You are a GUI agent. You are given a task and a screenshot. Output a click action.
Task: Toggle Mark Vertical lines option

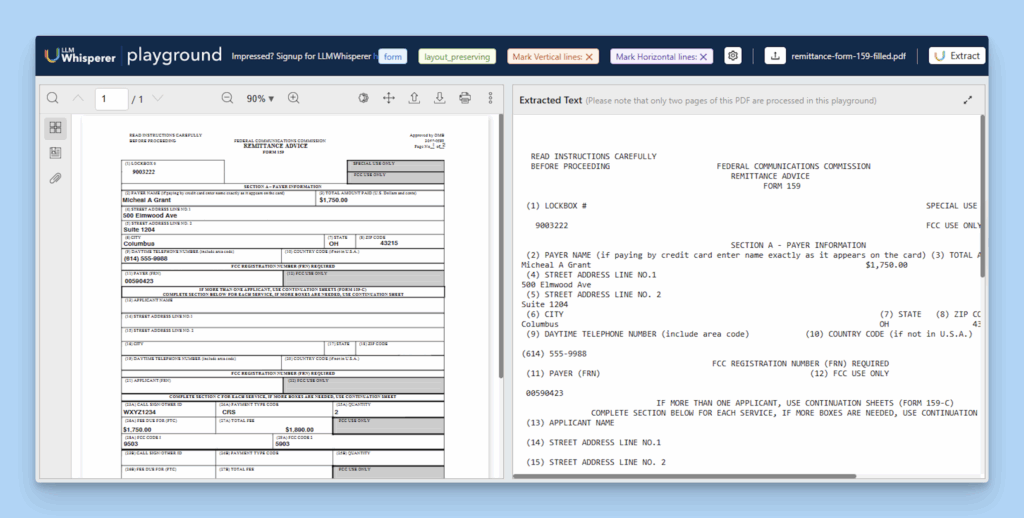(552, 57)
